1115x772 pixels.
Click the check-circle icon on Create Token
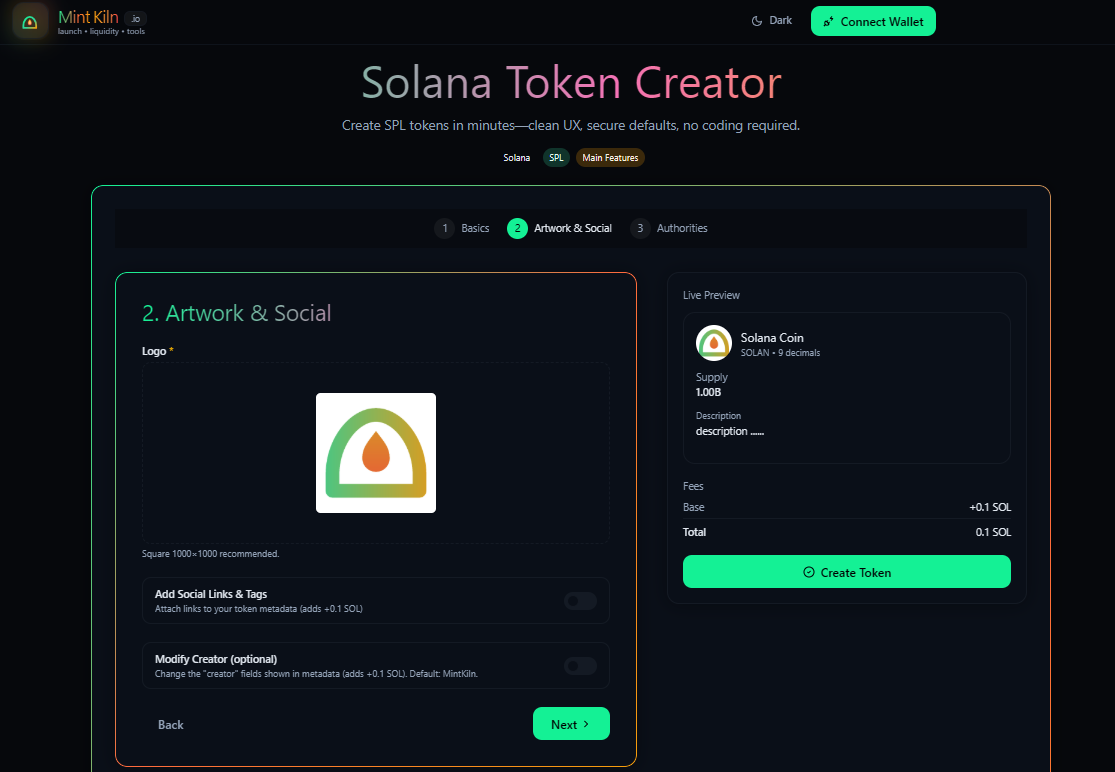click(809, 573)
